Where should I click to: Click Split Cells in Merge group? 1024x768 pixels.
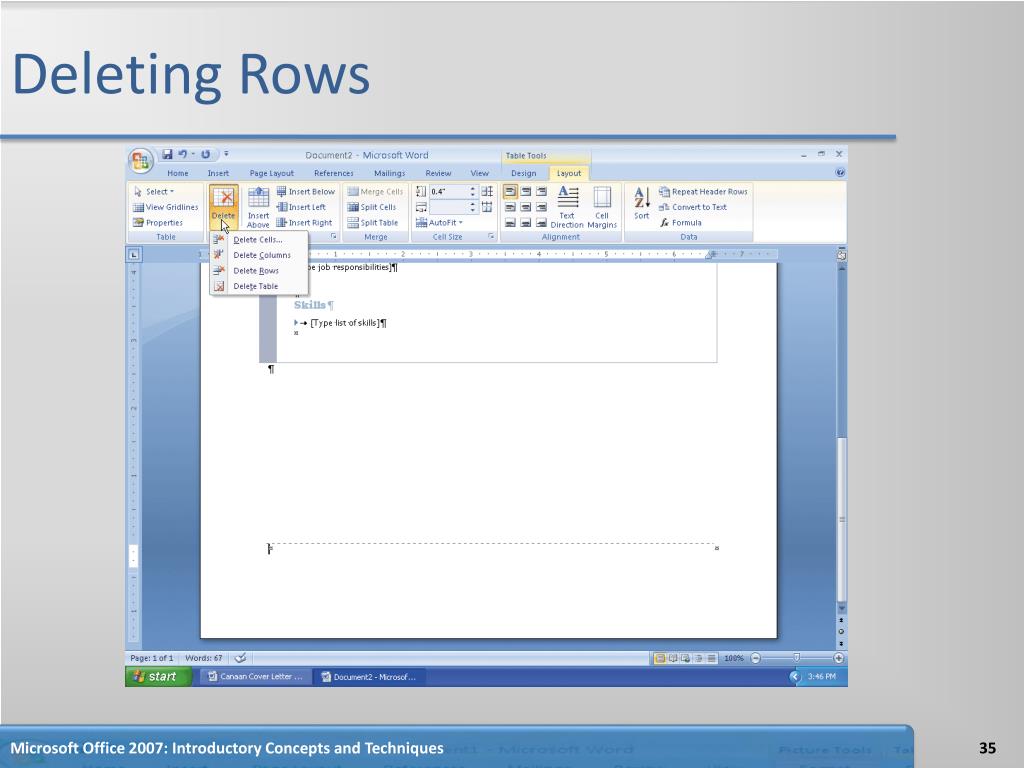(x=372, y=207)
